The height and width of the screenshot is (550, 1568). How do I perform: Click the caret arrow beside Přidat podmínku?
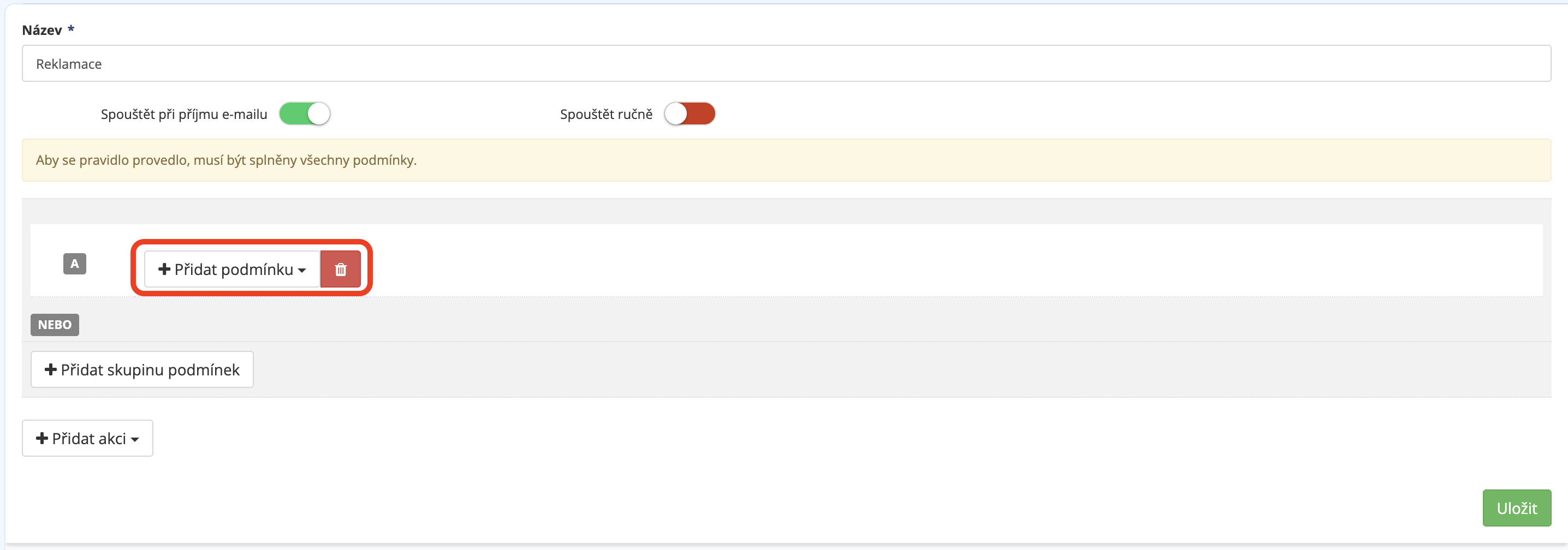pos(302,271)
